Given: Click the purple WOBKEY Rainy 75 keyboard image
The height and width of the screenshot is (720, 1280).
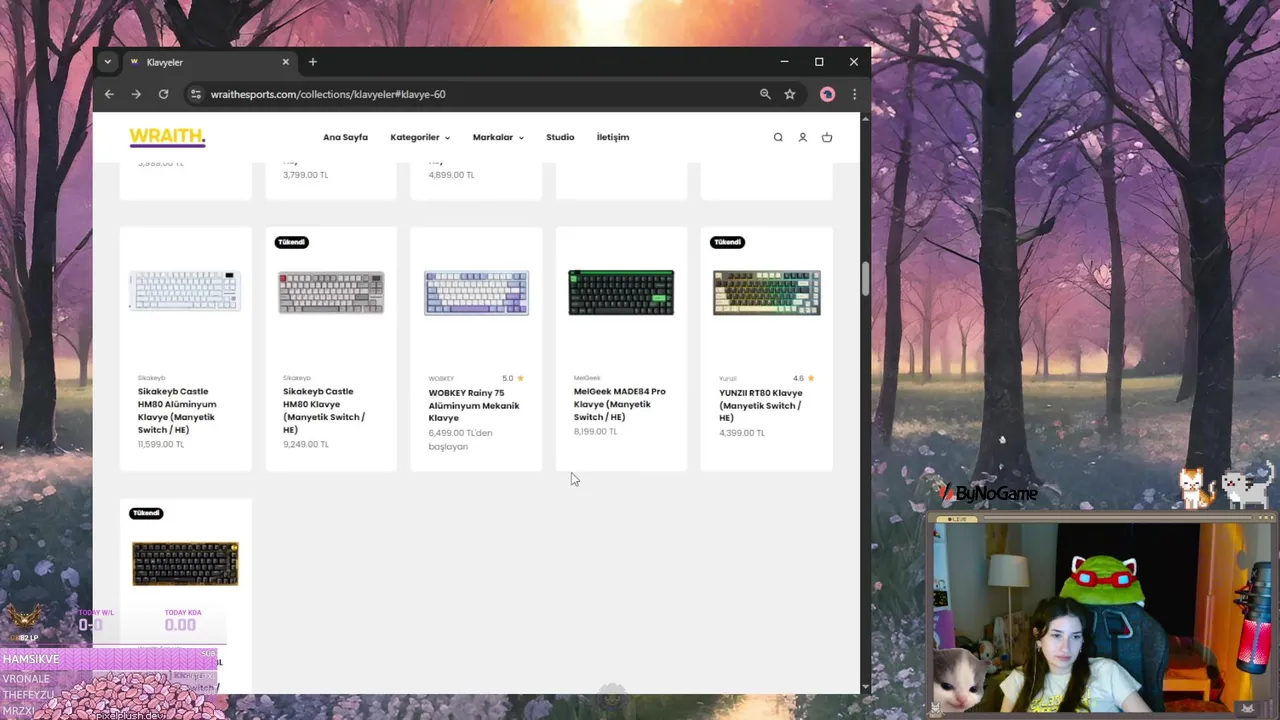Looking at the screenshot, I should (476, 292).
